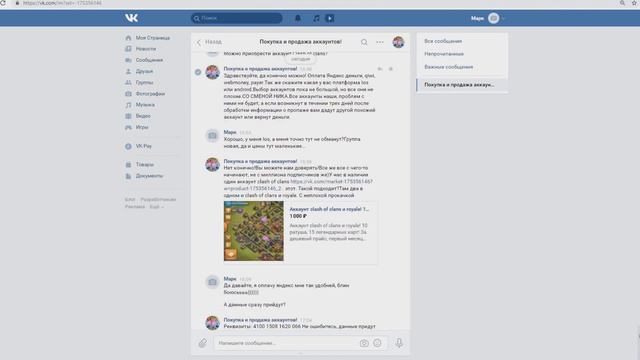
Task: Click reply arrow on first group message
Action: (380, 69)
